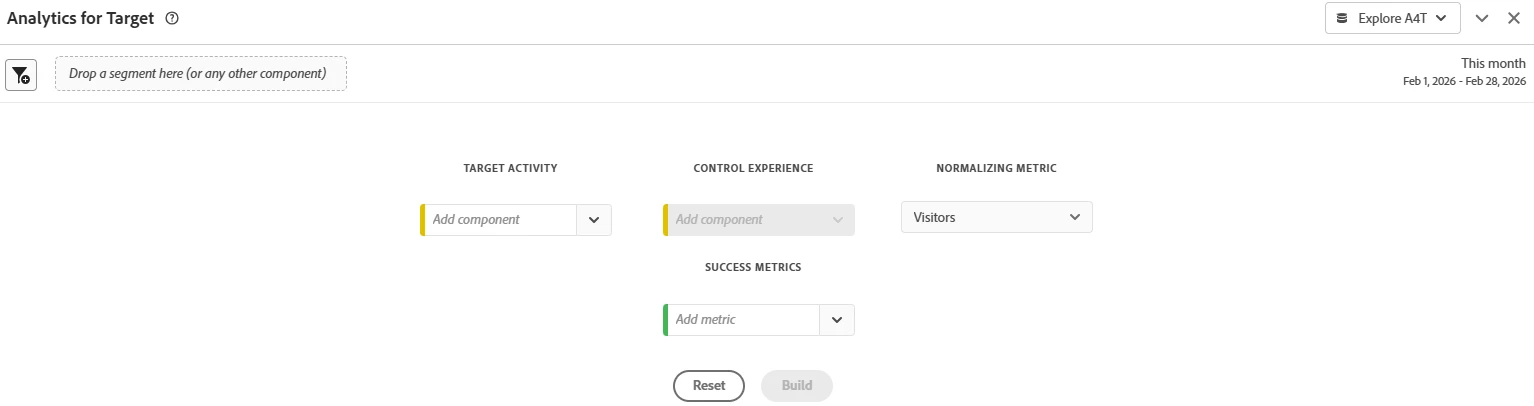
Task: Click the Target Activity Add component field
Action: [x=500, y=219]
